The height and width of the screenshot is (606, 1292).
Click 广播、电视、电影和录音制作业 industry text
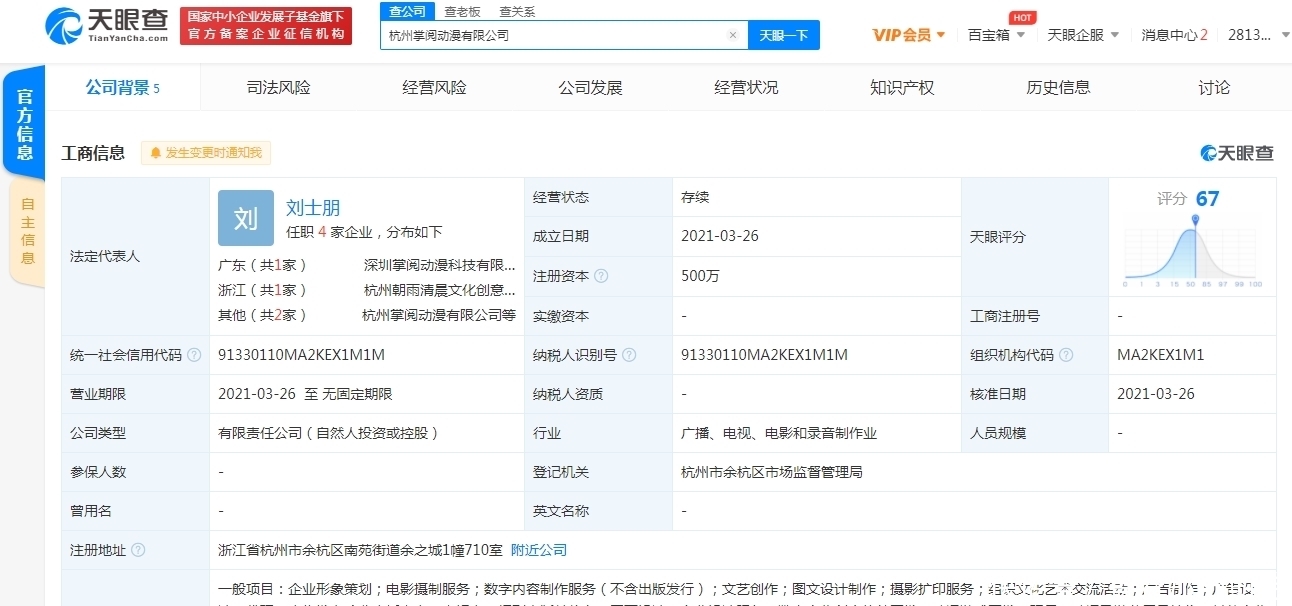coord(779,433)
